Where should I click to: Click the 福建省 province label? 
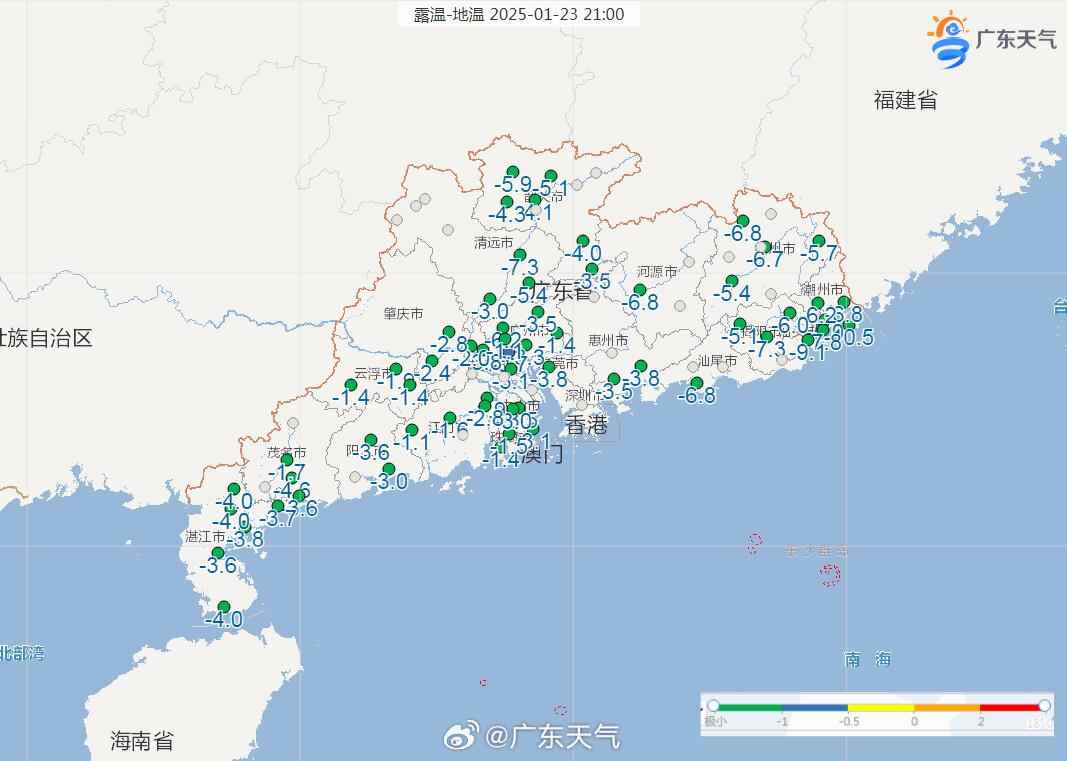(x=905, y=100)
